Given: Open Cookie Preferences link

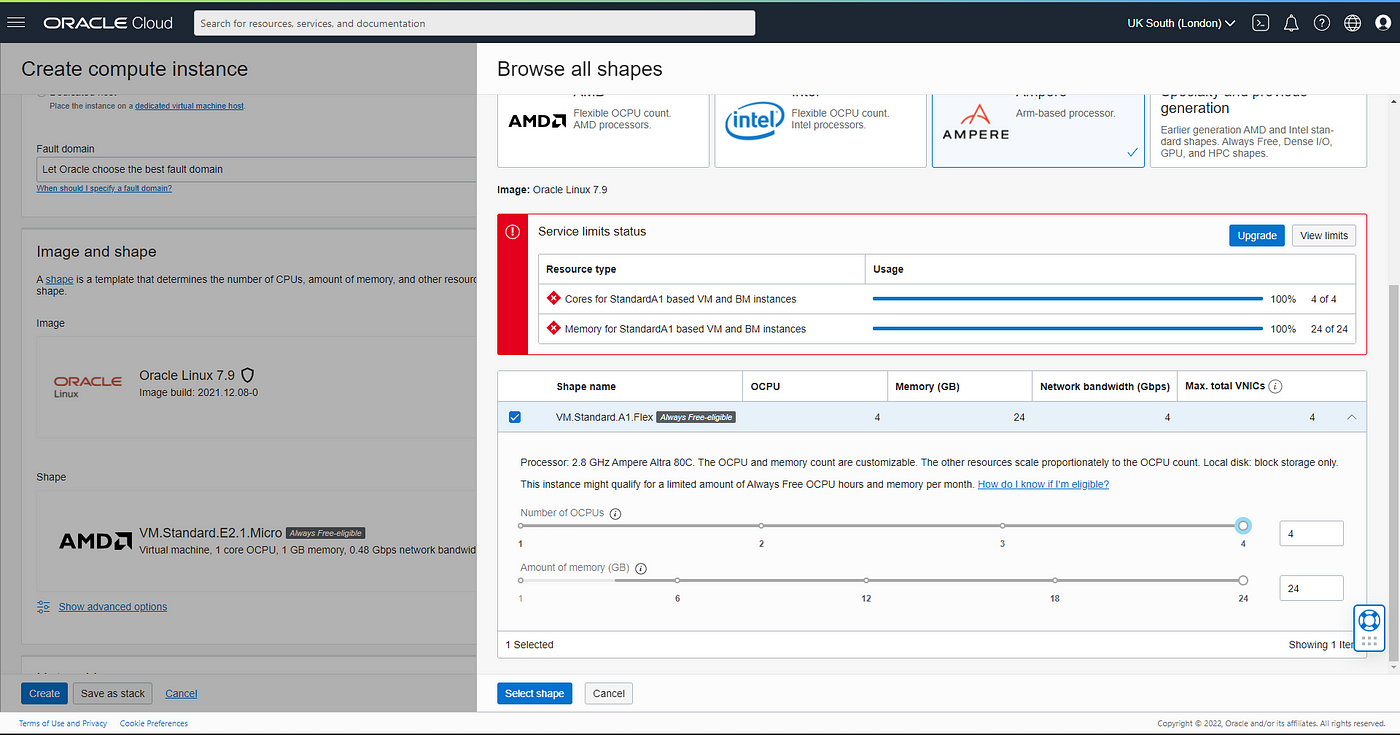Looking at the screenshot, I should point(154,723).
